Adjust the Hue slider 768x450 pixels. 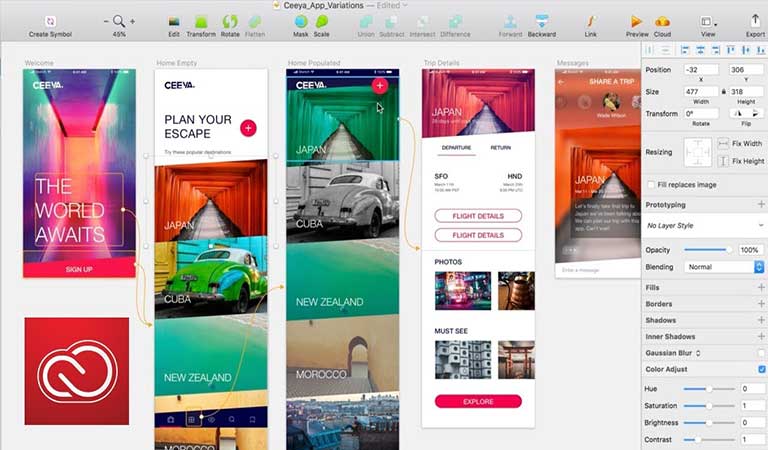[x=709, y=389]
